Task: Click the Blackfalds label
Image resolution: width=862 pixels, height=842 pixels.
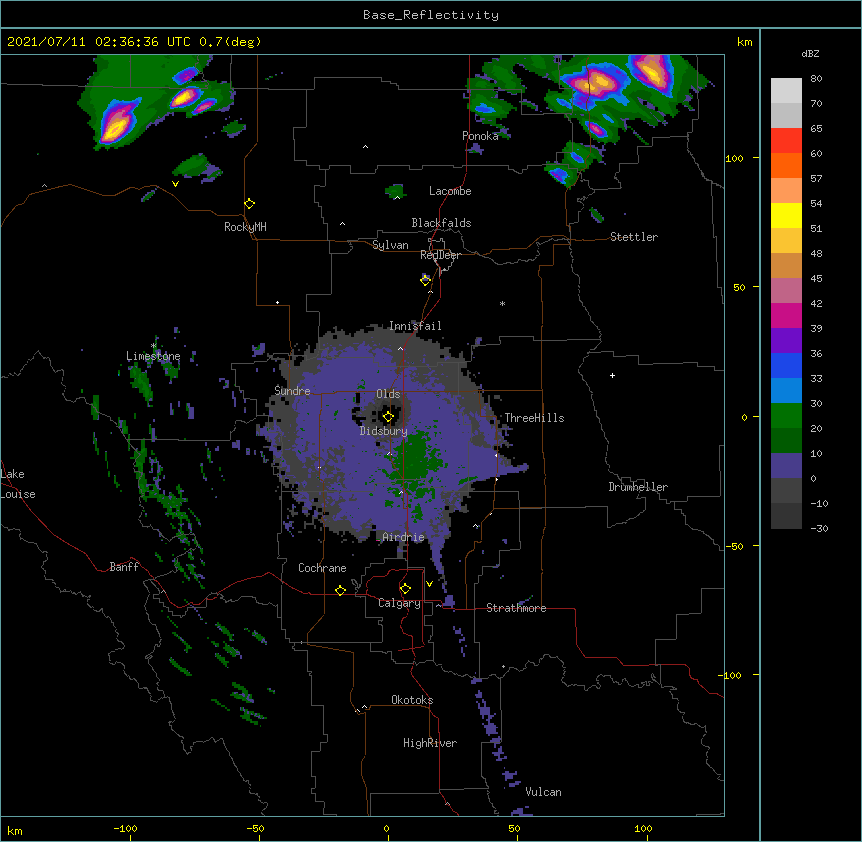Action: [x=441, y=223]
